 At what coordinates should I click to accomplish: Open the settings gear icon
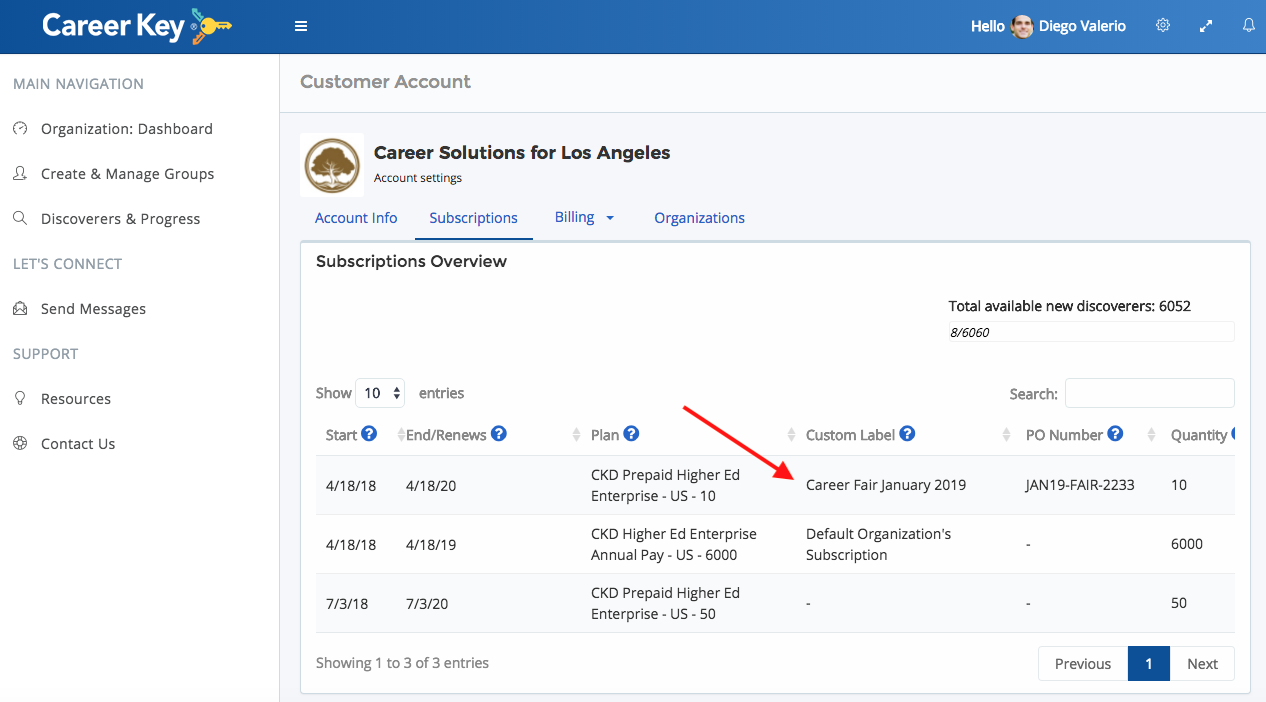(x=1163, y=26)
